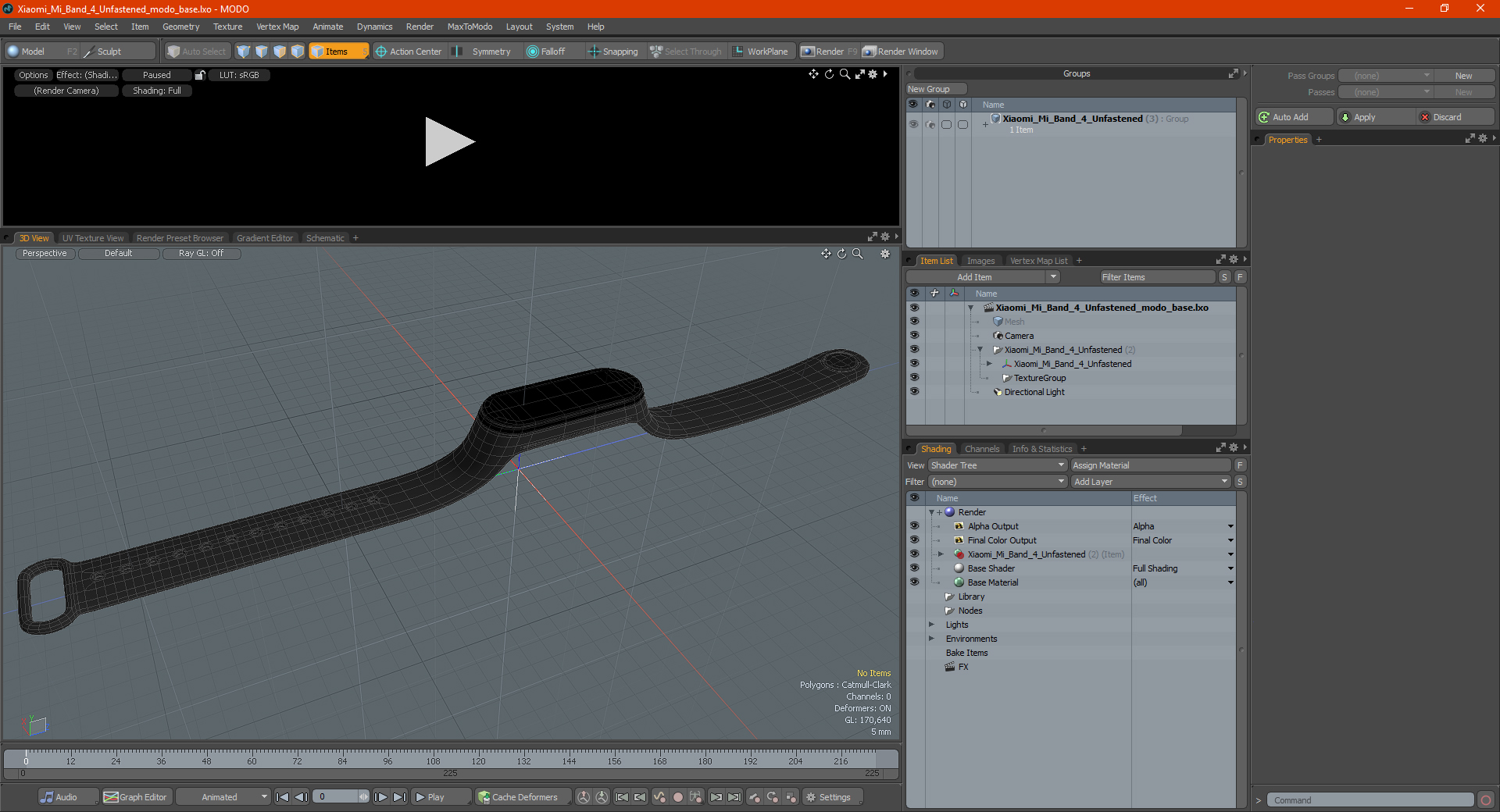Expand the Environments node
The width and height of the screenshot is (1500, 812).
(x=931, y=639)
